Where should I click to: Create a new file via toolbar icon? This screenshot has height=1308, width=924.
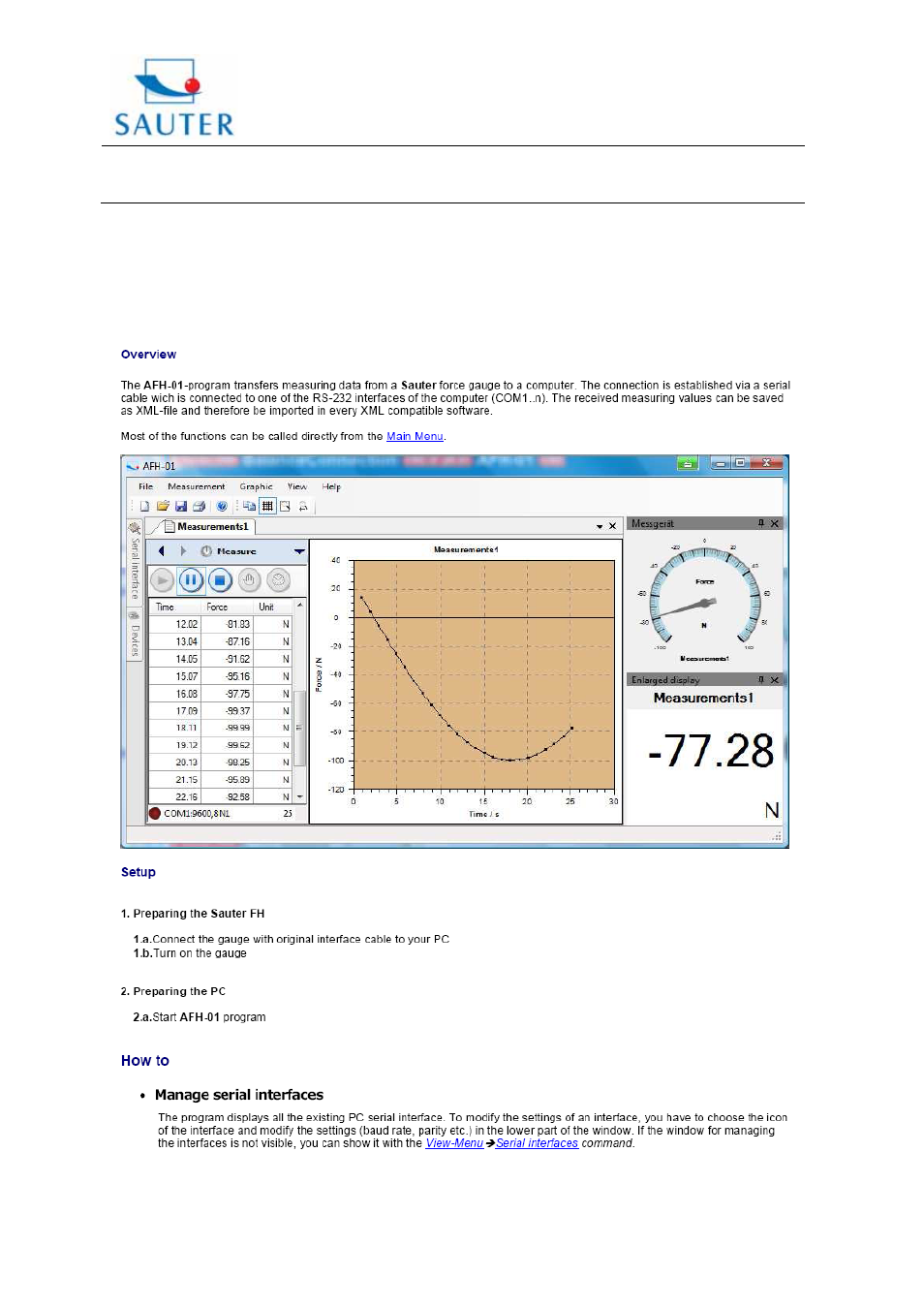tap(144, 506)
